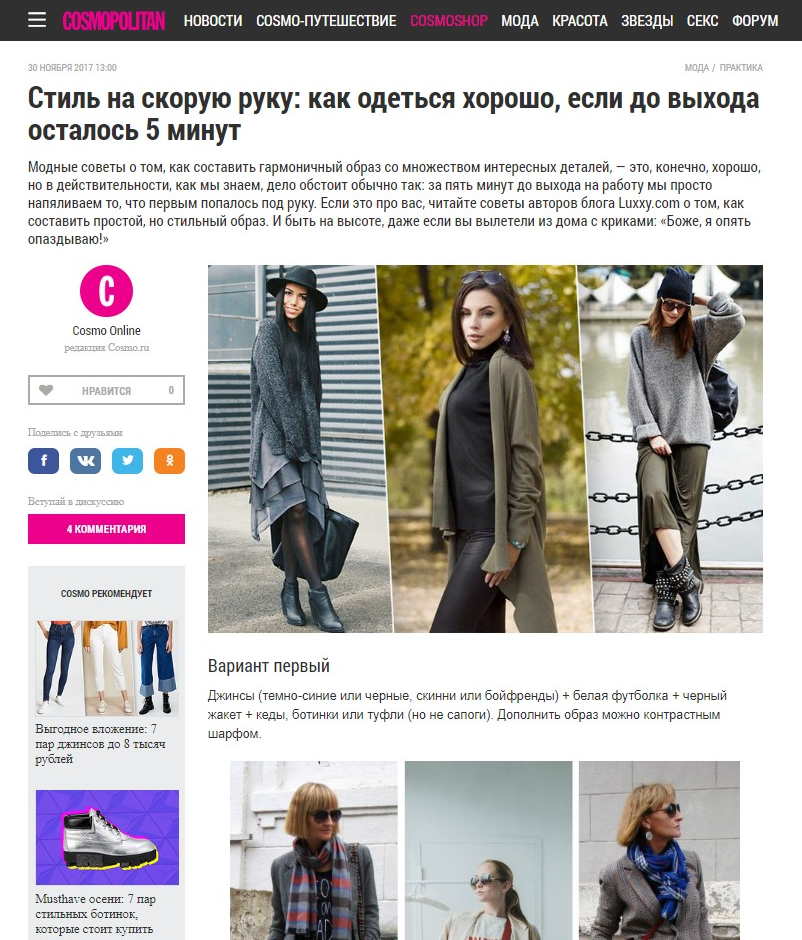Open the hamburger menu icon
The height and width of the screenshot is (940, 802).
(x=37, y=20)
